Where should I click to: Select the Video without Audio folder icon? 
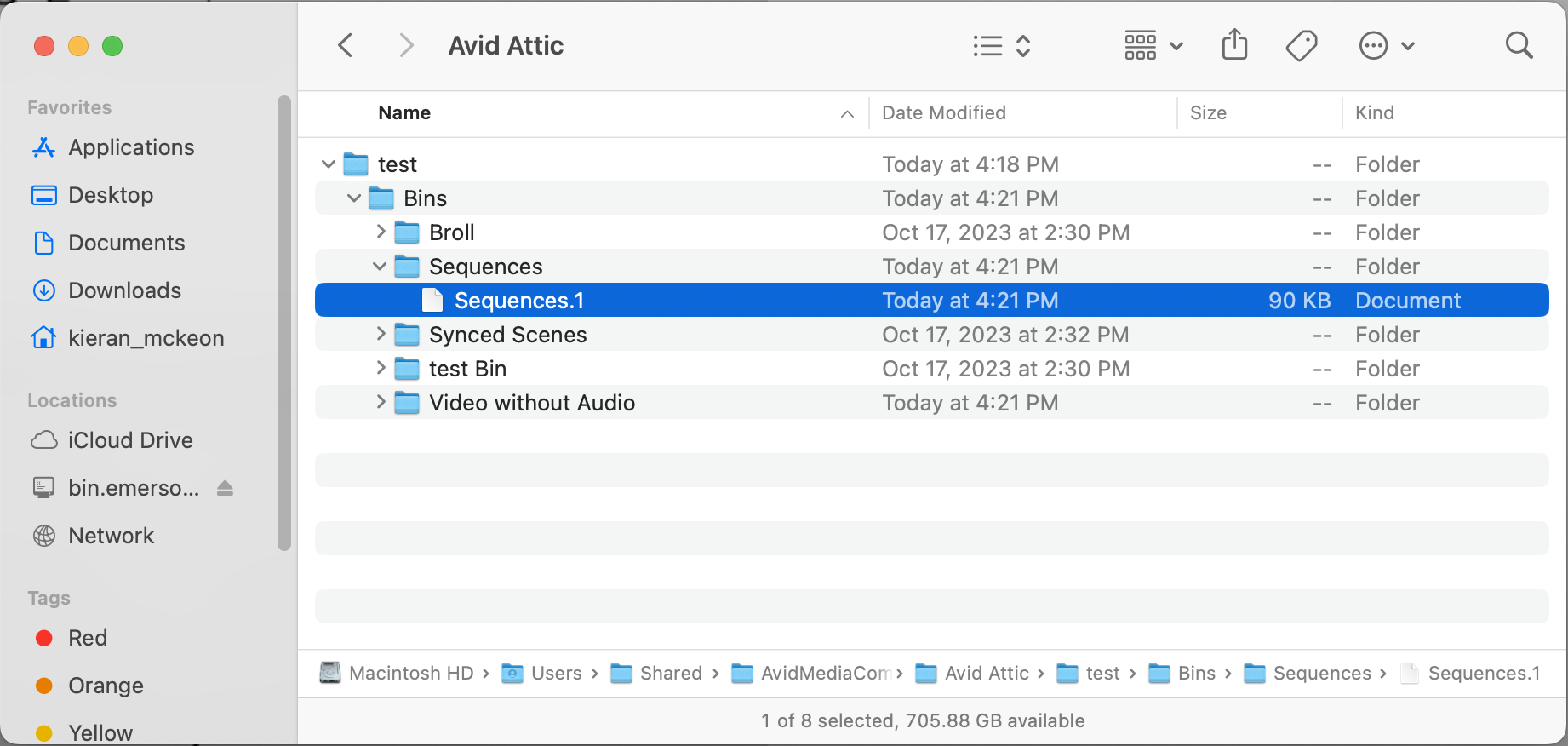(x=407, y=402)
